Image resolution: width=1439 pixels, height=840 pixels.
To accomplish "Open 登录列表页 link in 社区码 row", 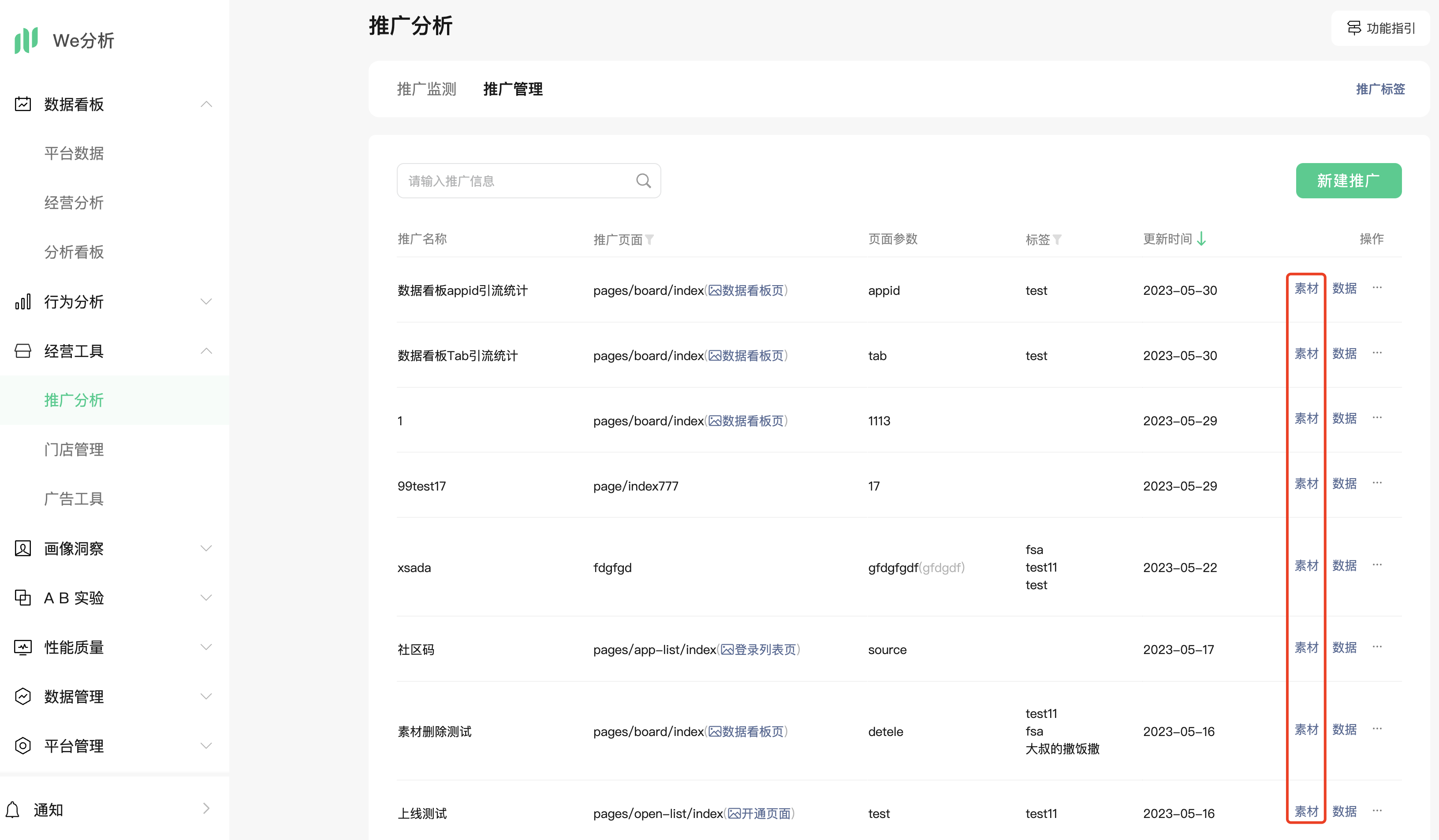I will [x=758, y=650].
